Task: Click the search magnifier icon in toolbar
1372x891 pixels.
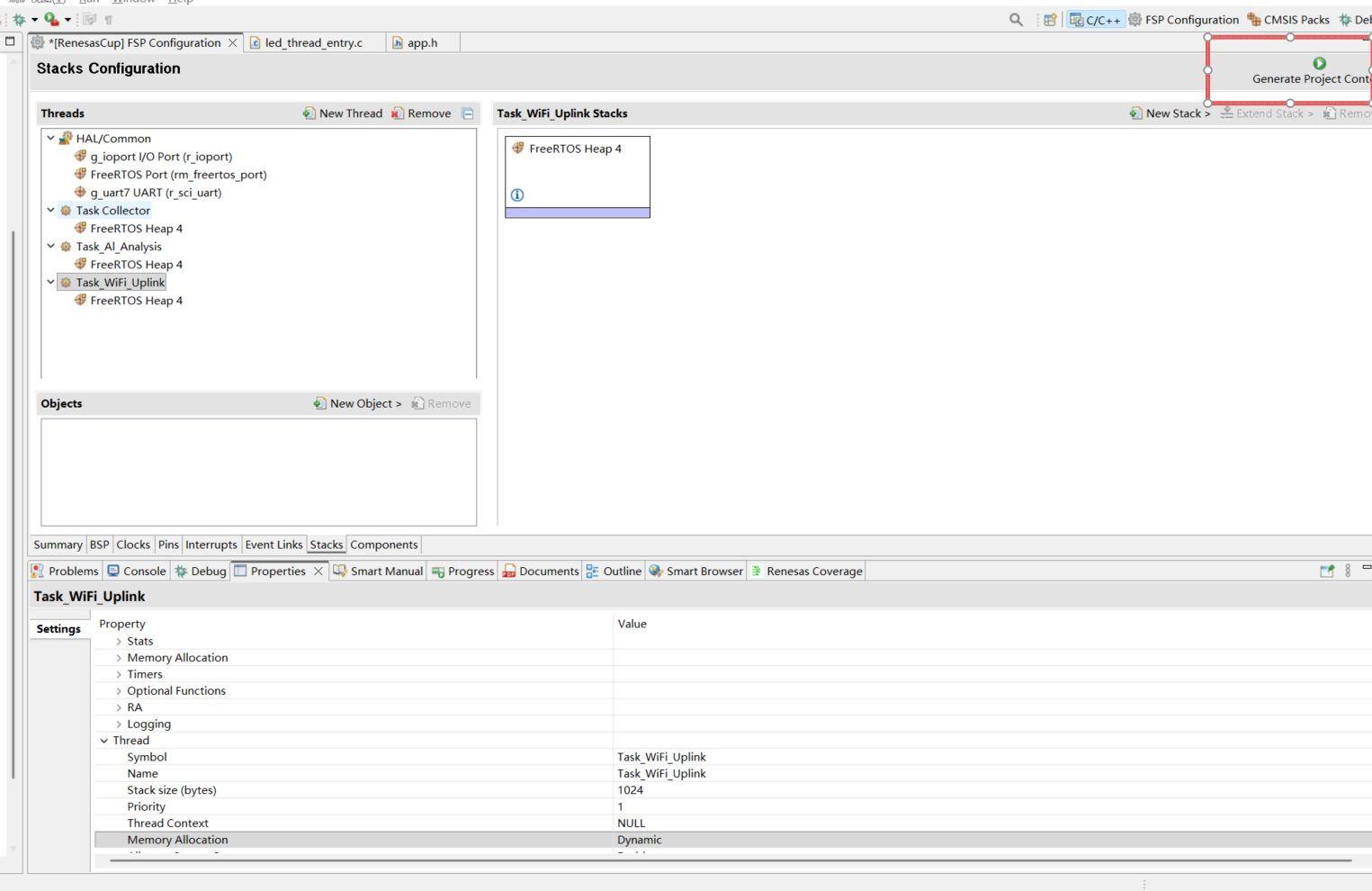Action: 1016,20
